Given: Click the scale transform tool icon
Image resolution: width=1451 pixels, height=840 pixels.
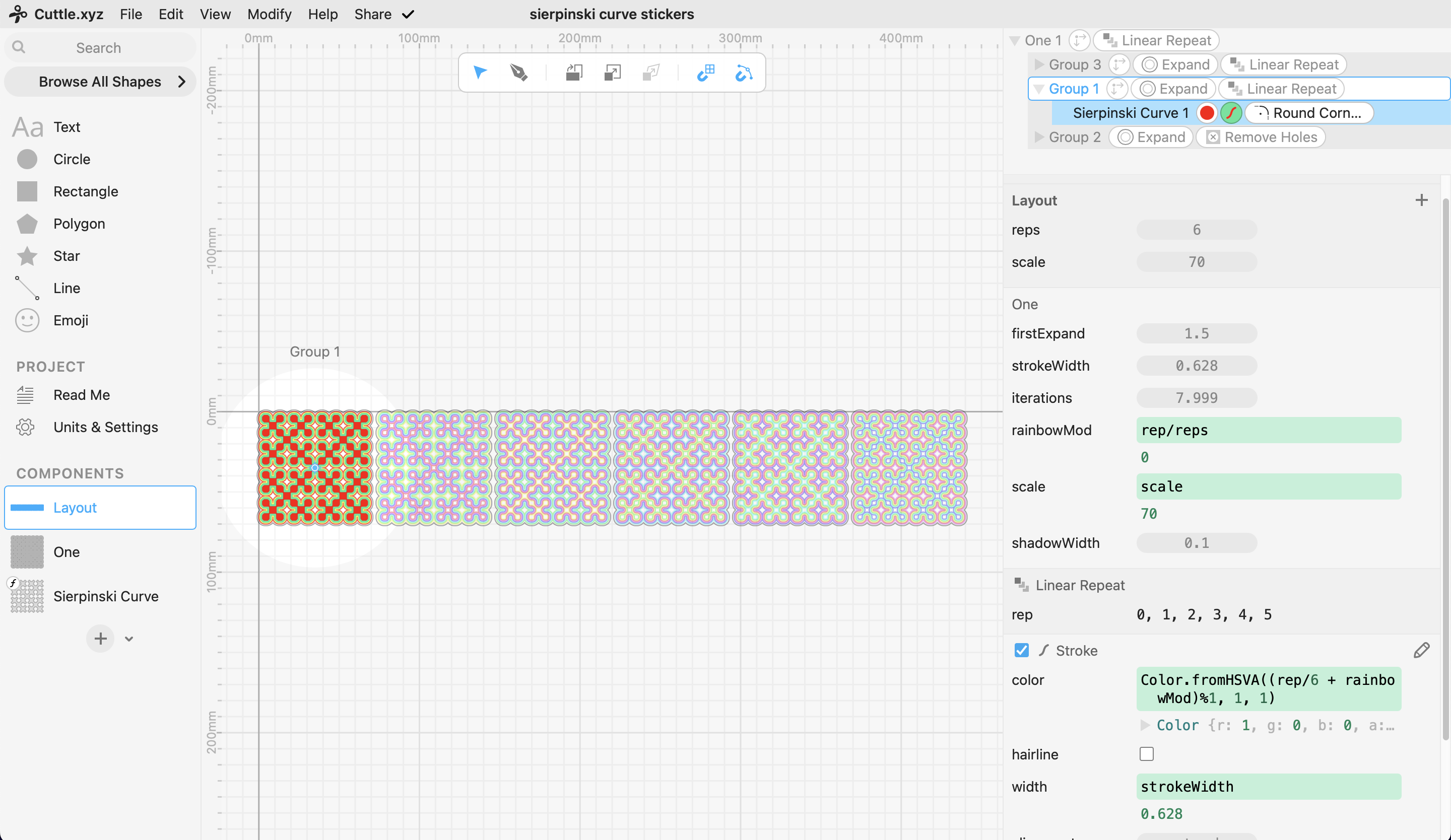Looking at the screenshot, I should click(613, 73).
